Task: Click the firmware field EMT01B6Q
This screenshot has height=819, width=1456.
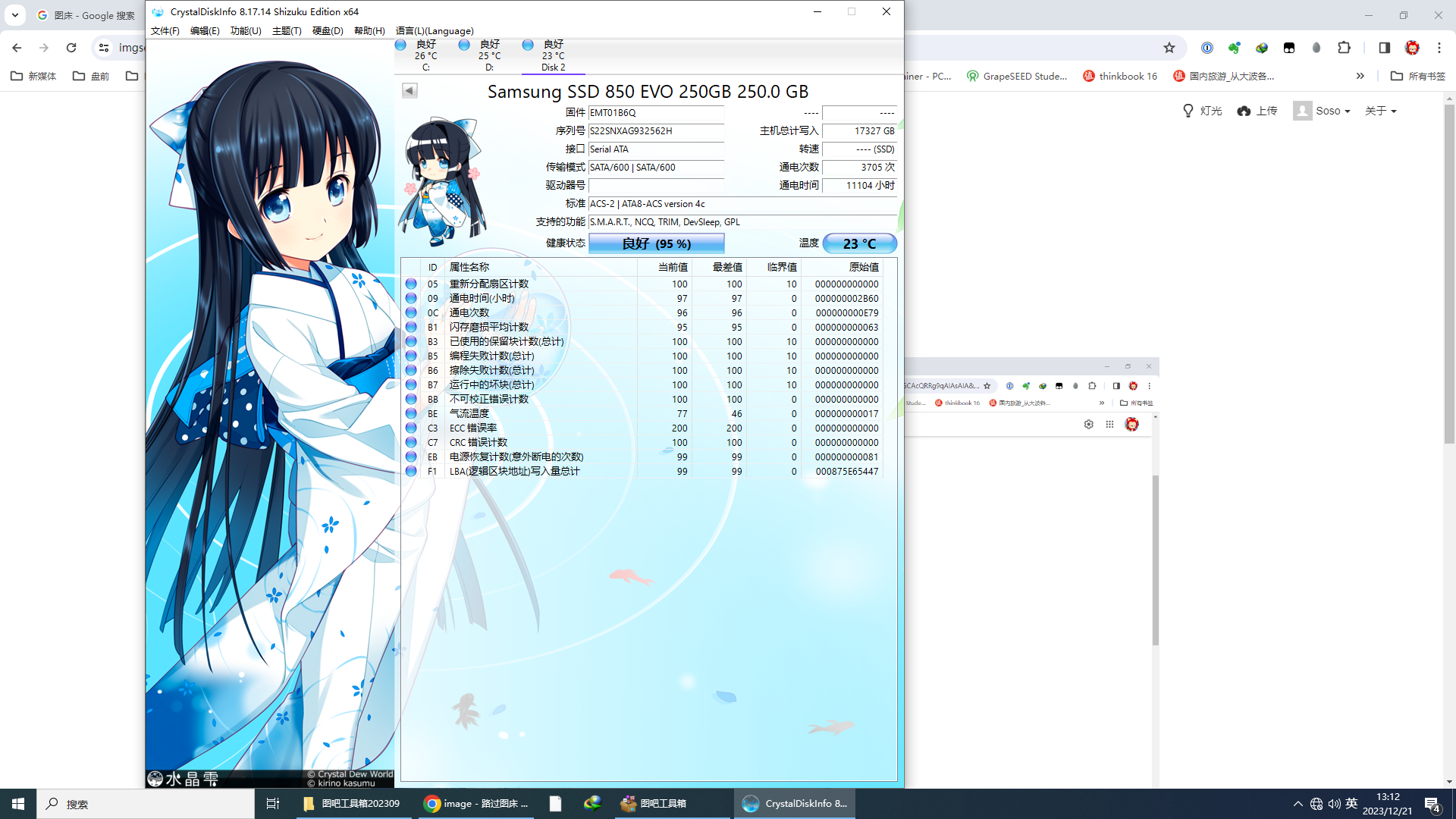Action: (656, 113)
